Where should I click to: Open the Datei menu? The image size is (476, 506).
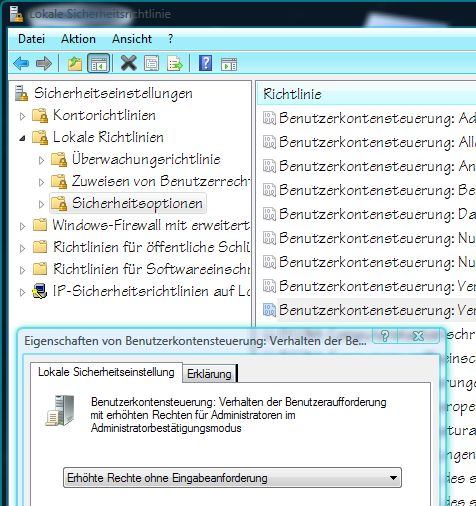pos(31,39)
